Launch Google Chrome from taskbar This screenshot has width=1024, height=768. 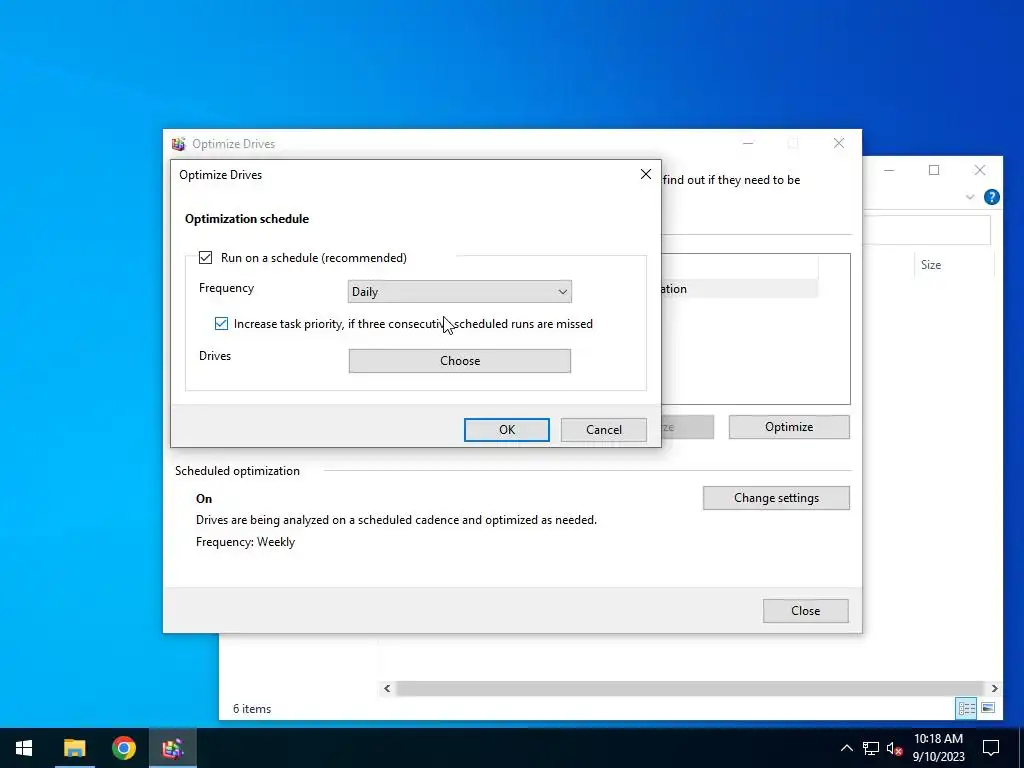tap(123, 748)
